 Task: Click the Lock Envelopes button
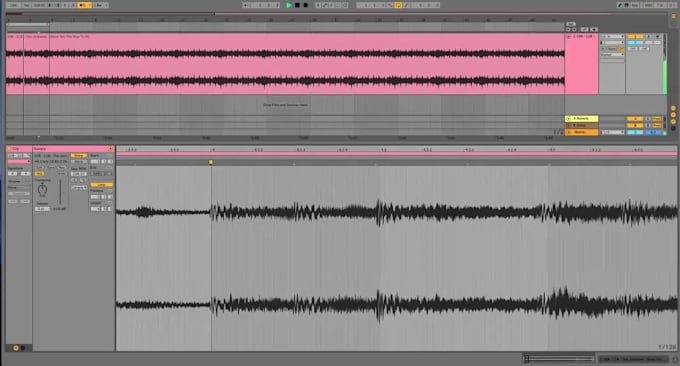click(584, 29)
